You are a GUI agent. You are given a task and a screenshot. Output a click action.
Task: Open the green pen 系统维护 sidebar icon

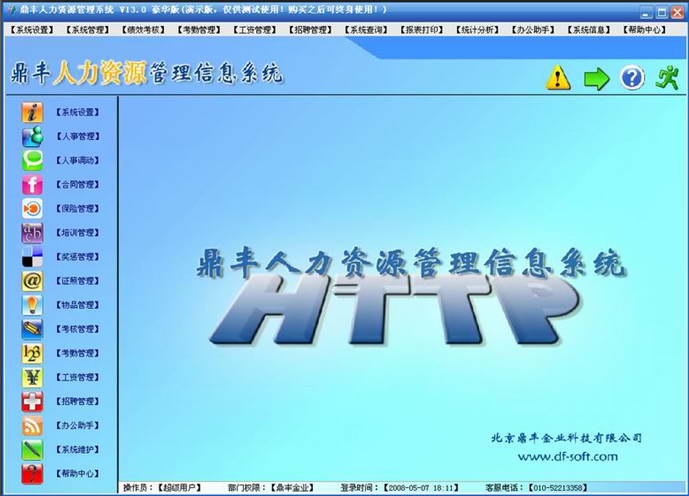[x=33, y=449]
